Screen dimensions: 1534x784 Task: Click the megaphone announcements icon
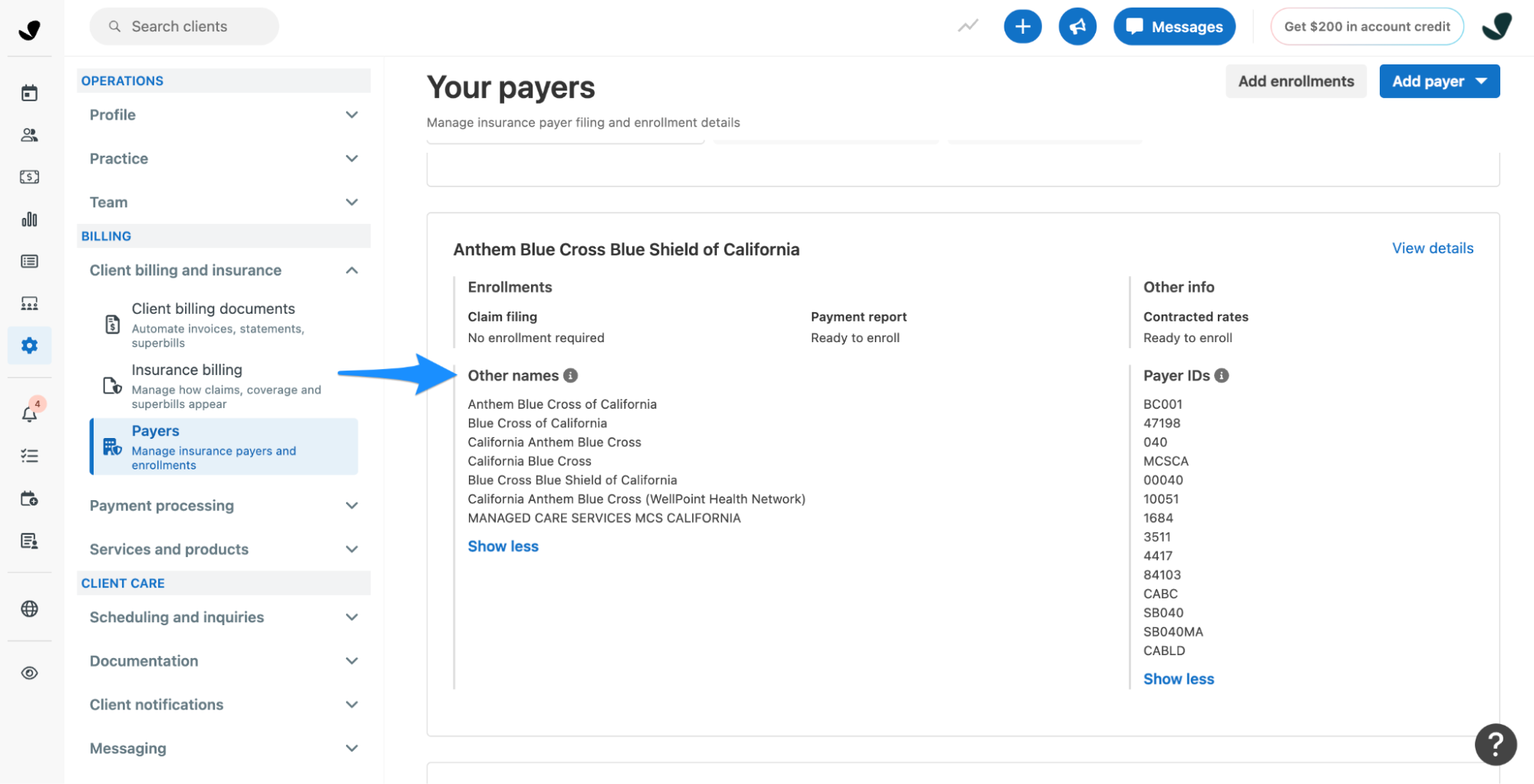(x=1077, y=27)
